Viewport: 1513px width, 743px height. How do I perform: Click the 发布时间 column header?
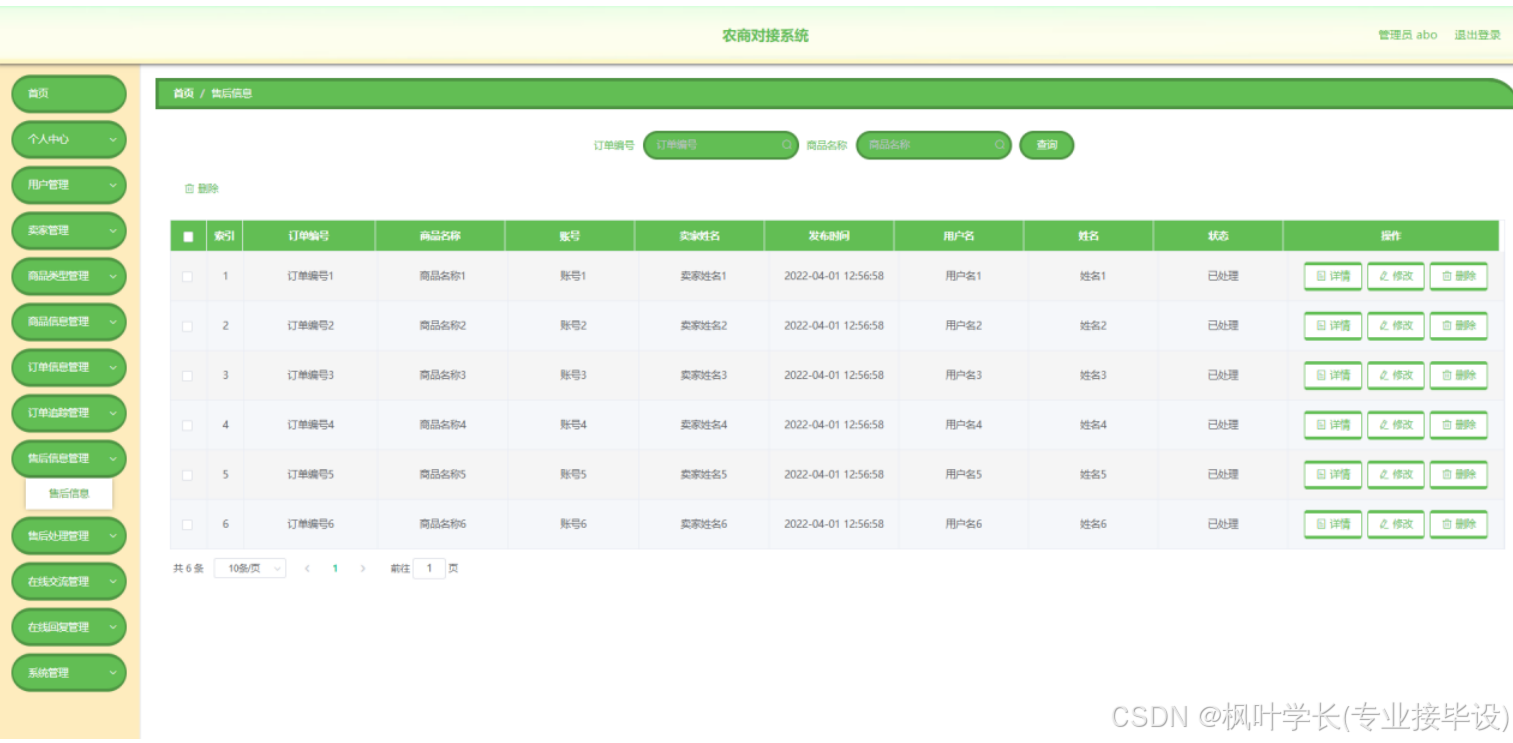click(829, 236)
